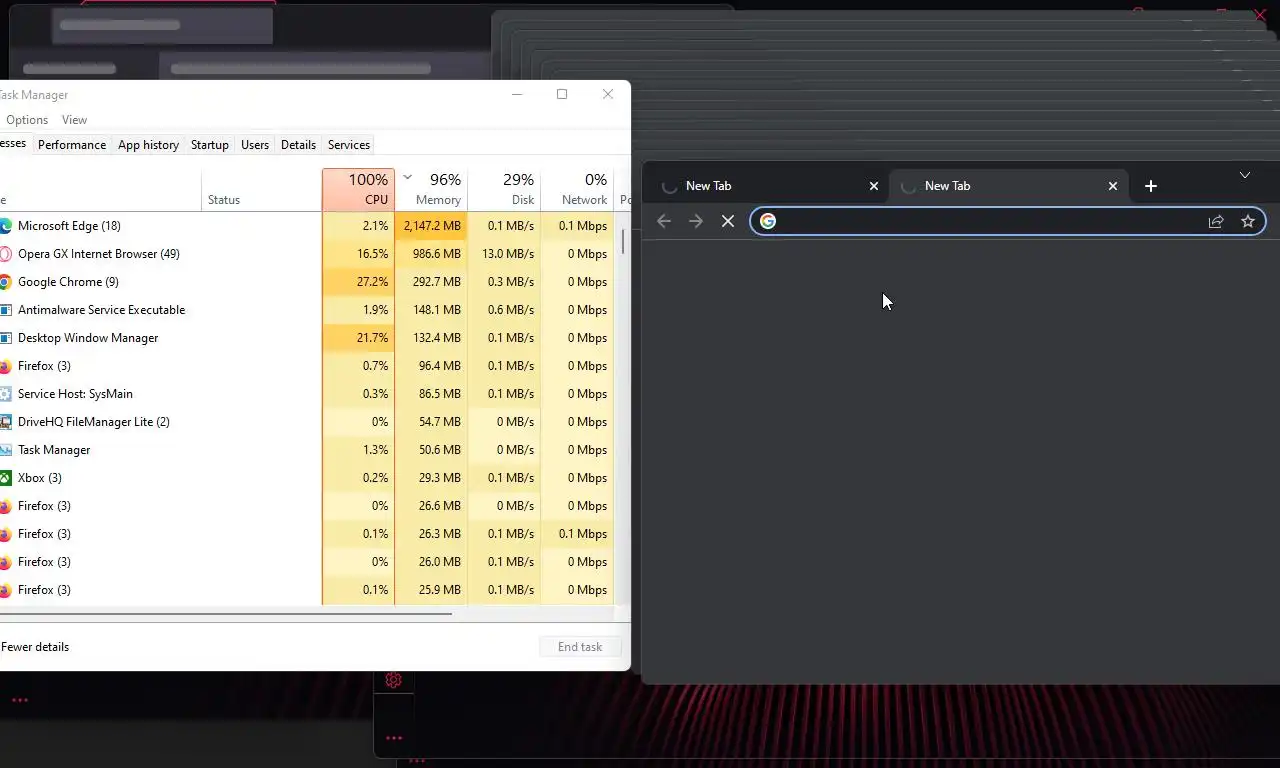Open the View menu in Task Manager
Image resolution: width=1280 pixels, height=768 pixels.
[74, 120]
